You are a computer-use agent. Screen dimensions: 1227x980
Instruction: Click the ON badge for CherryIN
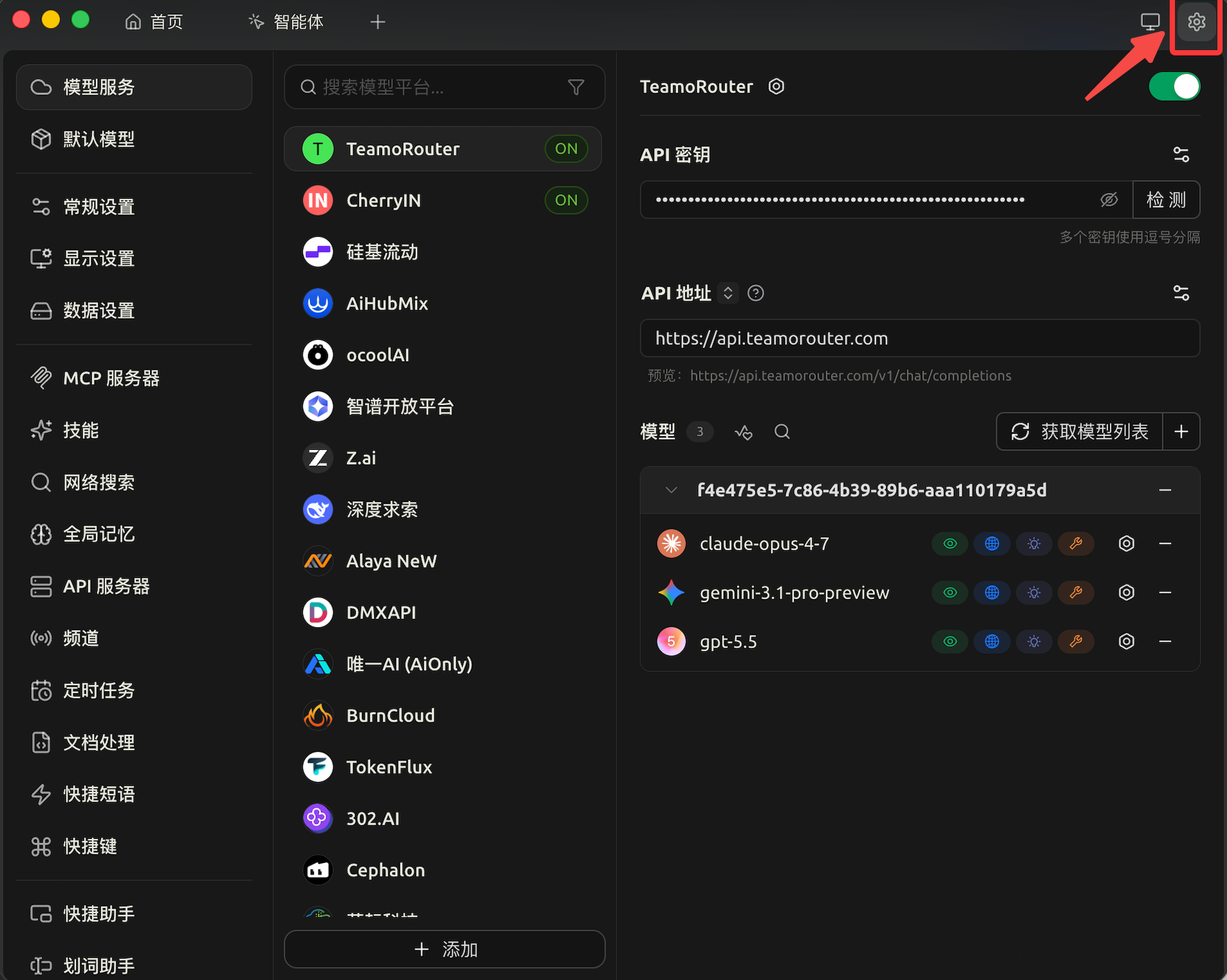click(566, 201)
